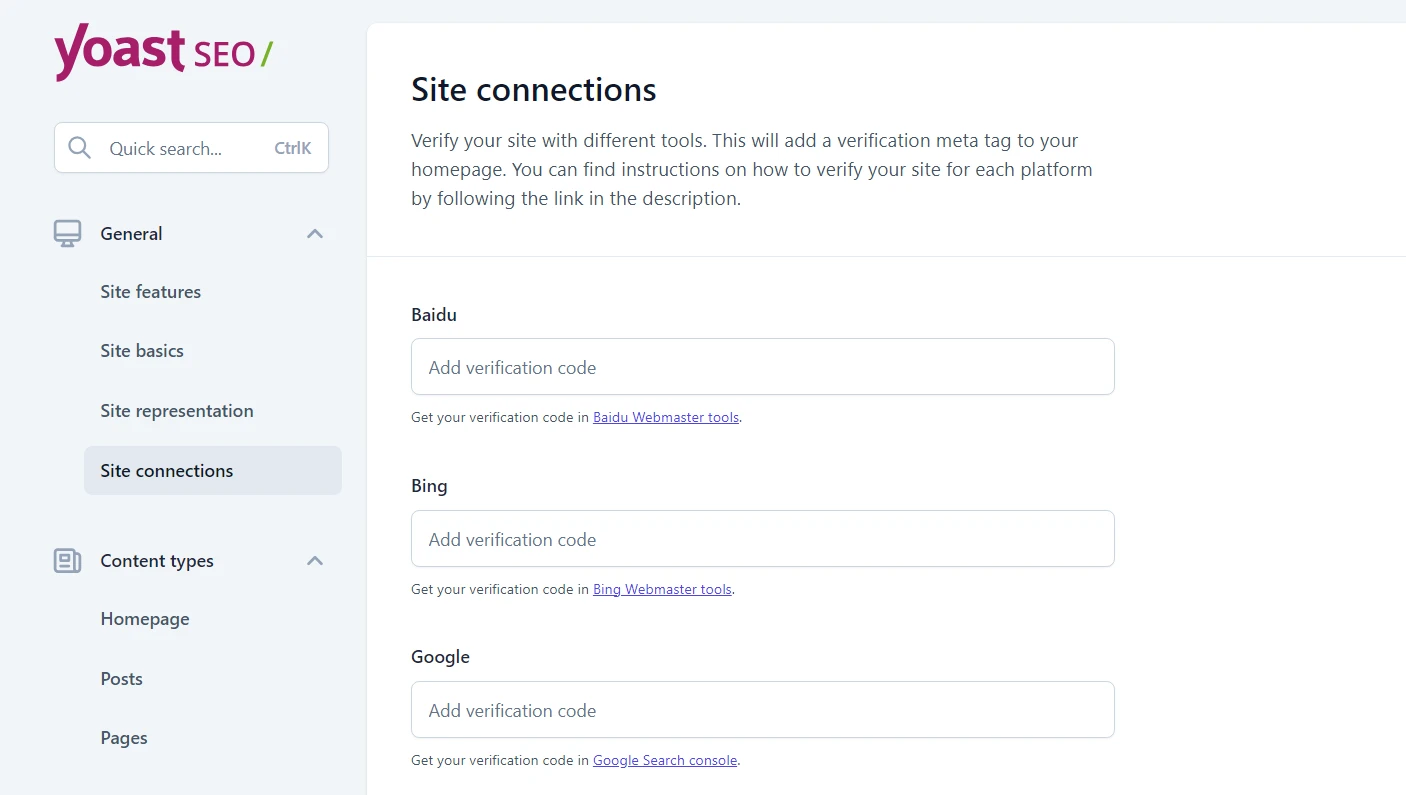Open Posts content type settings
Screen dimensions: 1406x795
[121, 679]
